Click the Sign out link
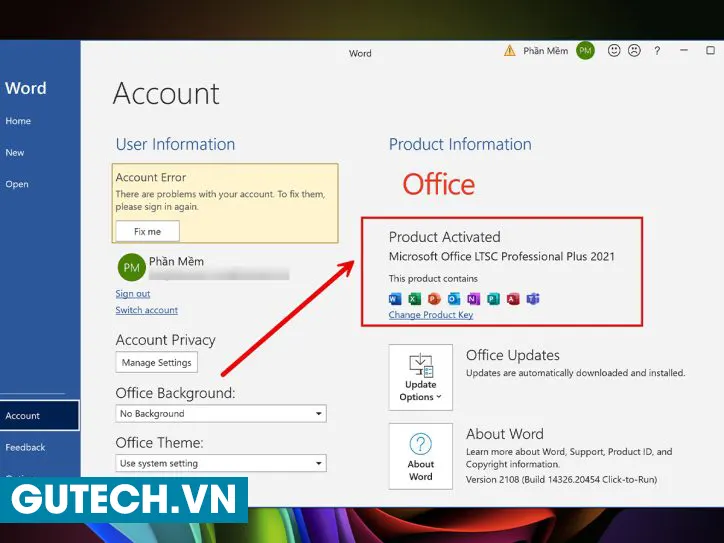The image size is (724, 543). click(133, 294)
